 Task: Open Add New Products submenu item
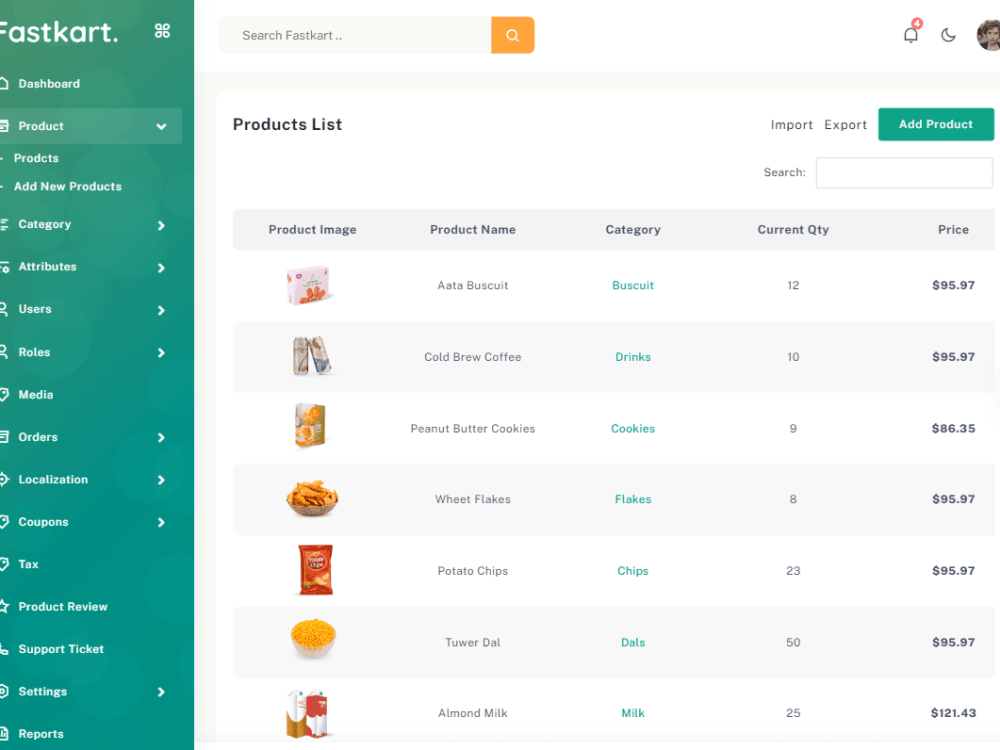point(68,186)
